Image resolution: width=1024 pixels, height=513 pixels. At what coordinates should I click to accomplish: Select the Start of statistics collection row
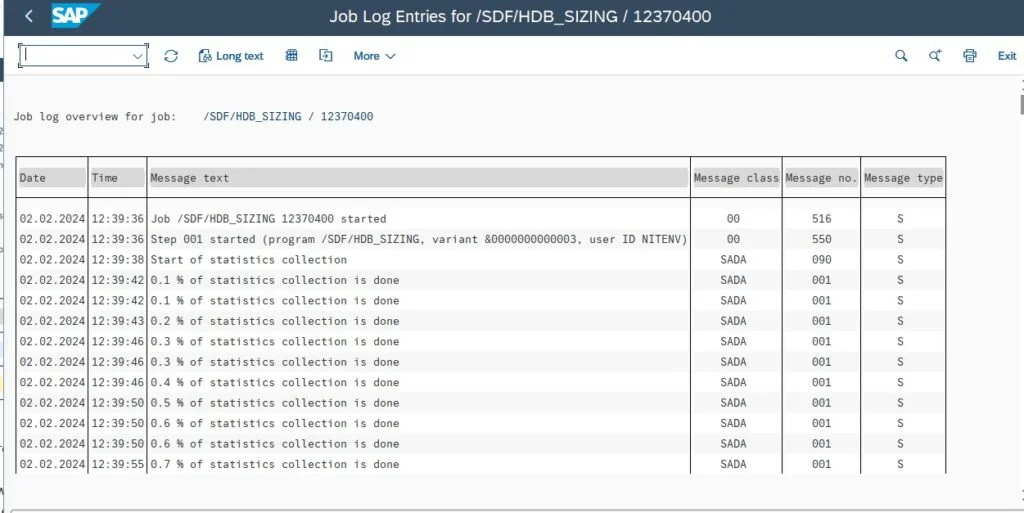(481, 259)
